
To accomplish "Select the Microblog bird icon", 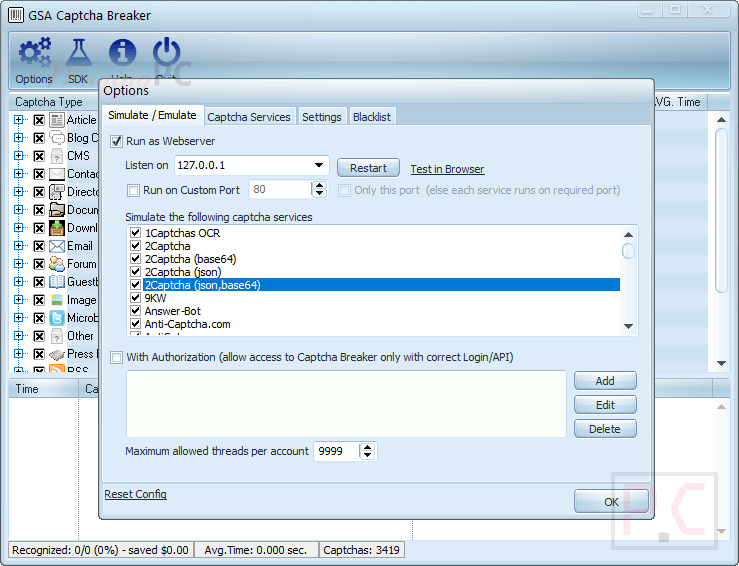I will 57,318.
